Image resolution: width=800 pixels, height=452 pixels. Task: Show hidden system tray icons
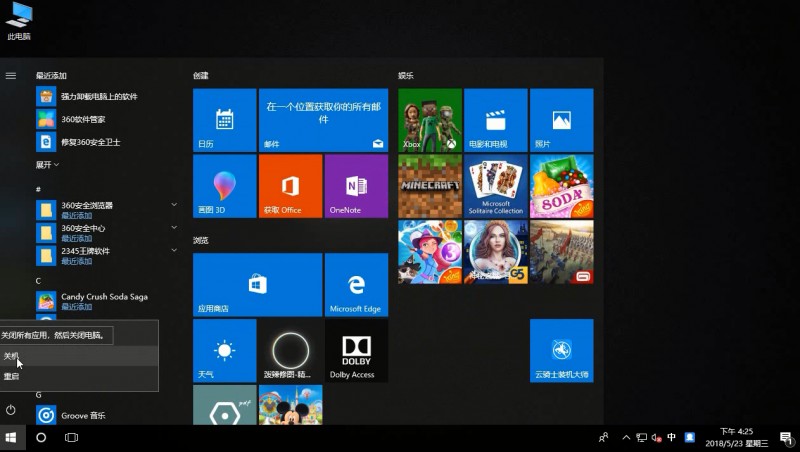626,438
